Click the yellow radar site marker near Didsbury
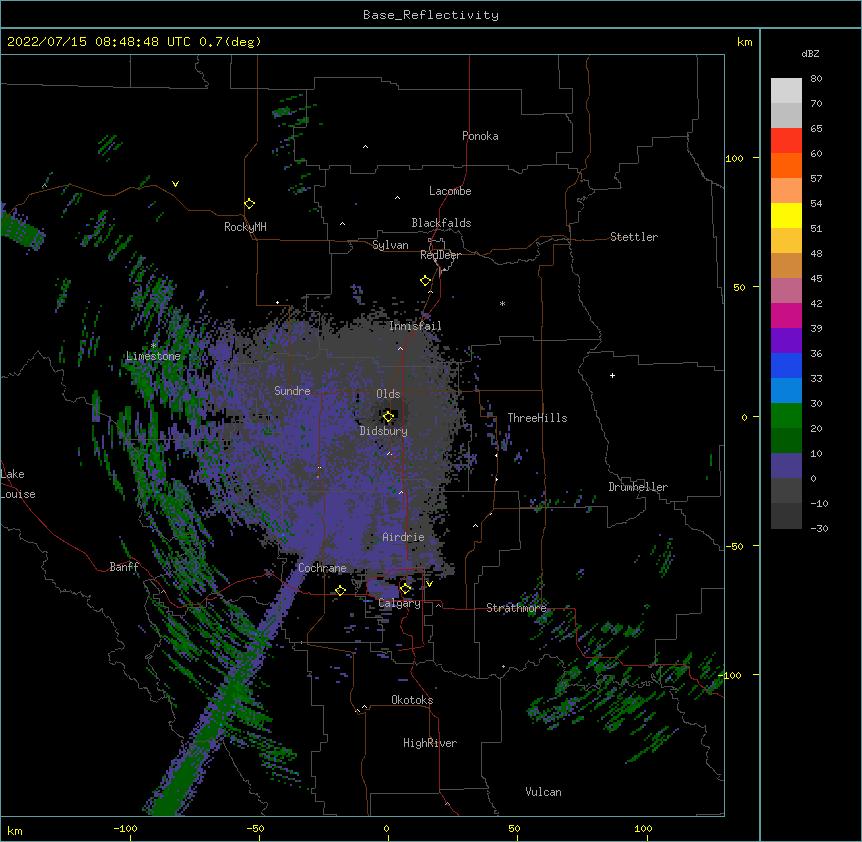This screenshot has height=842, width=862. click(x=388, y=416)
